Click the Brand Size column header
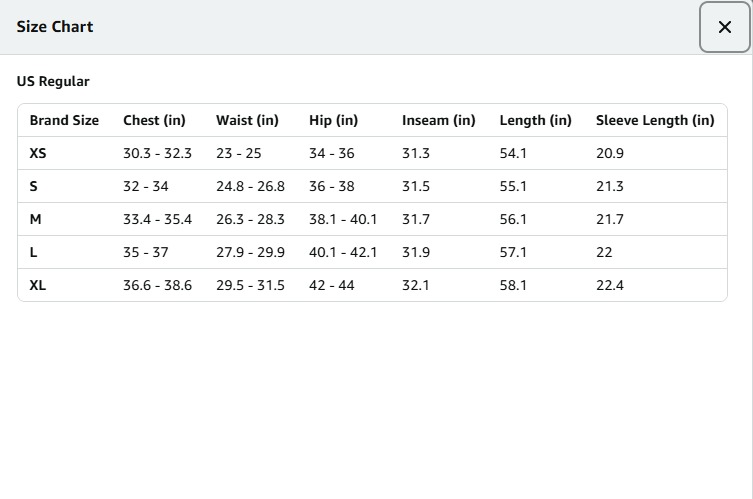753x499 pixels. pyautogui.click(x=64, y=120)
